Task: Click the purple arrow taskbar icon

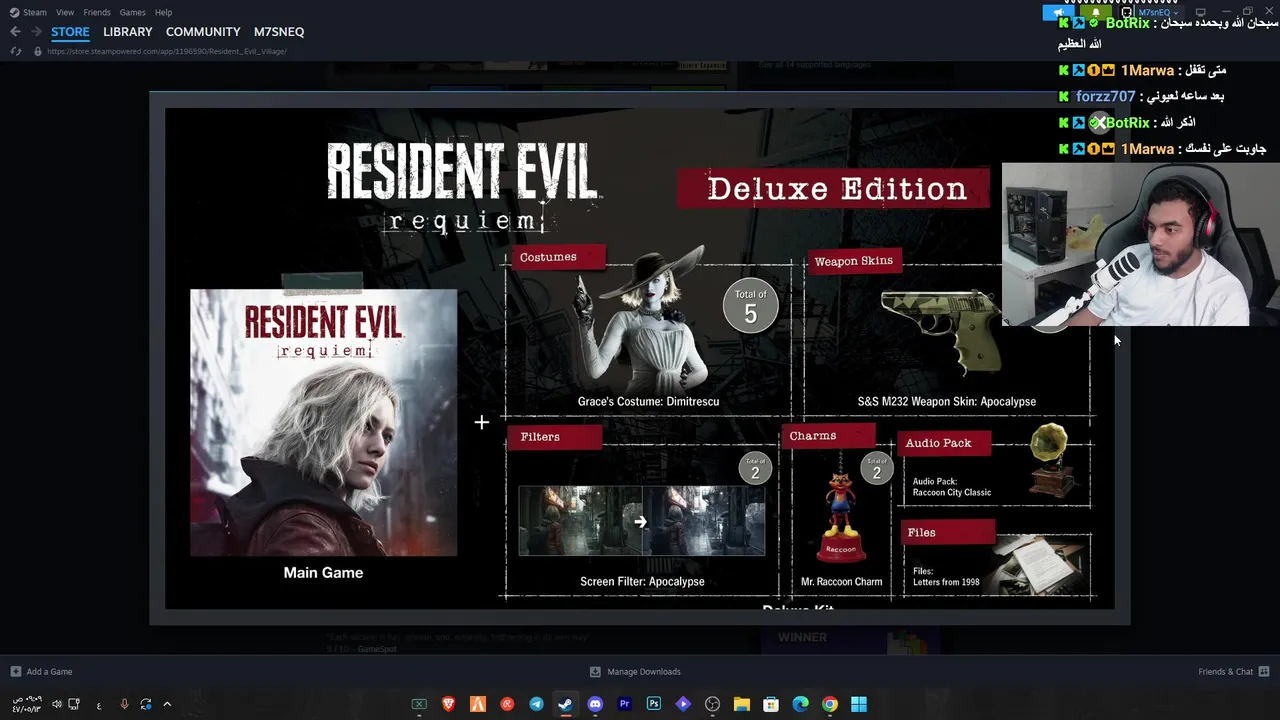Action: point(683,704)
